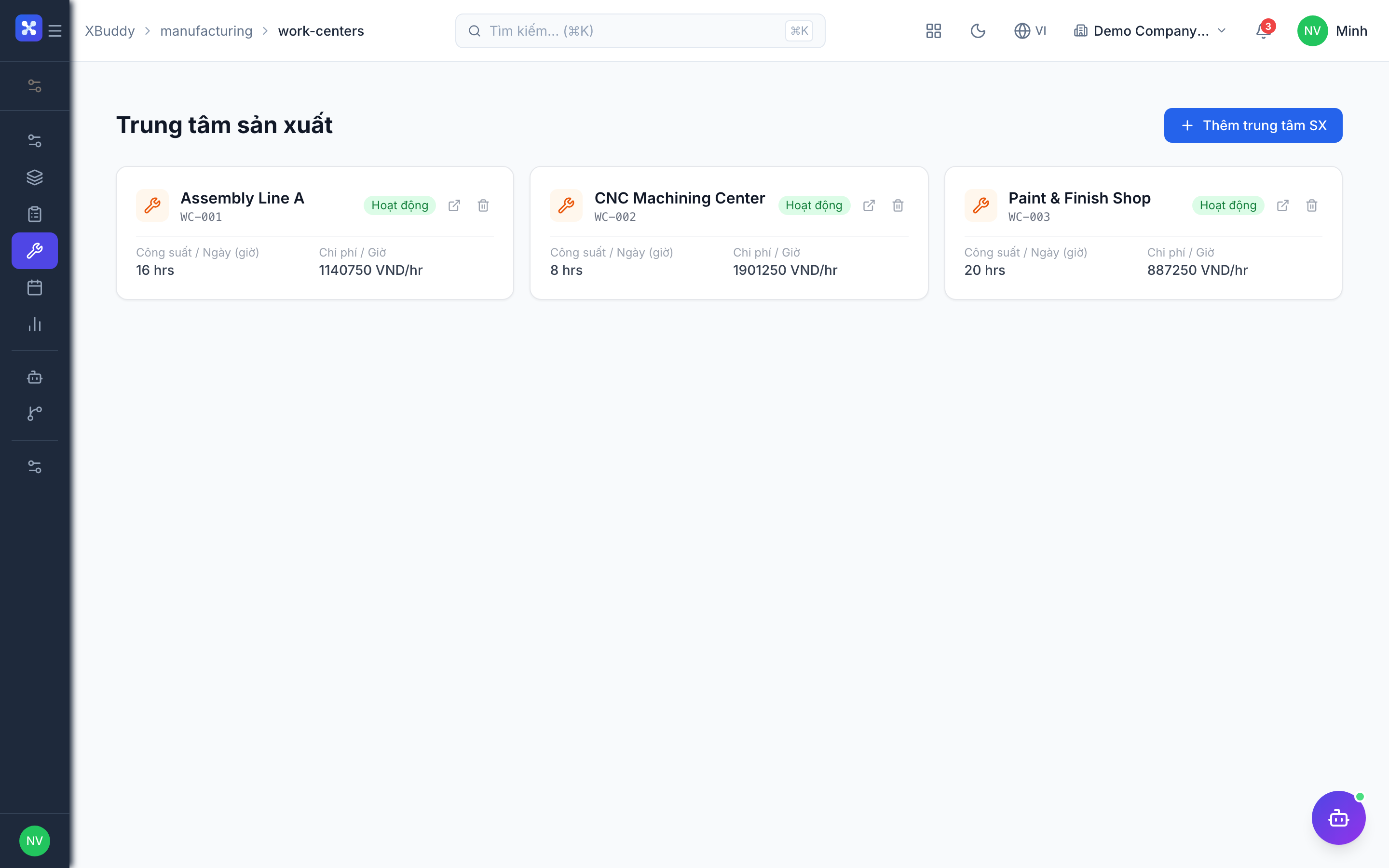This screenshot has height=868, width=1389.
Task: Open the calendar sidebar icon
Action: [x=34, y=287]
